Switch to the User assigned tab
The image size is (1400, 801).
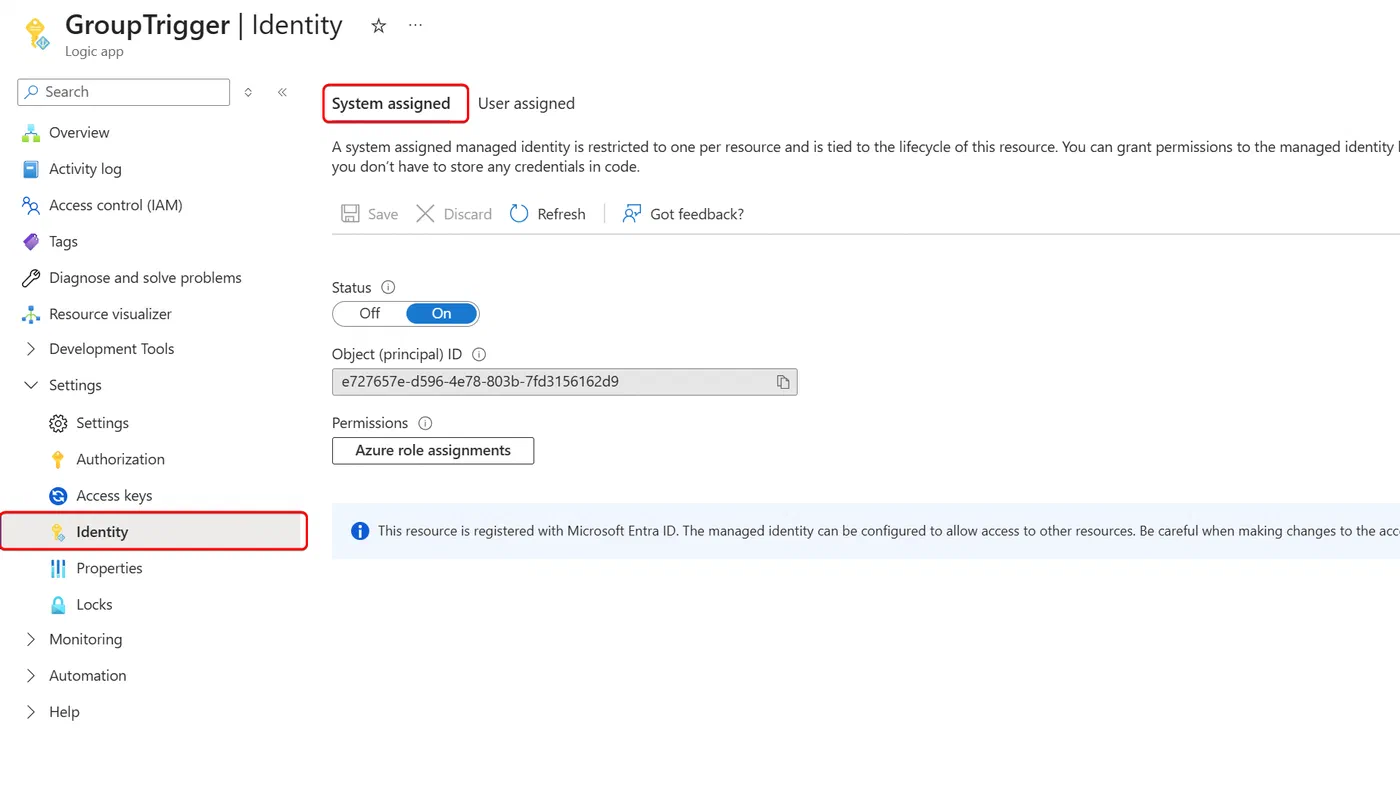tap(526, 103)
